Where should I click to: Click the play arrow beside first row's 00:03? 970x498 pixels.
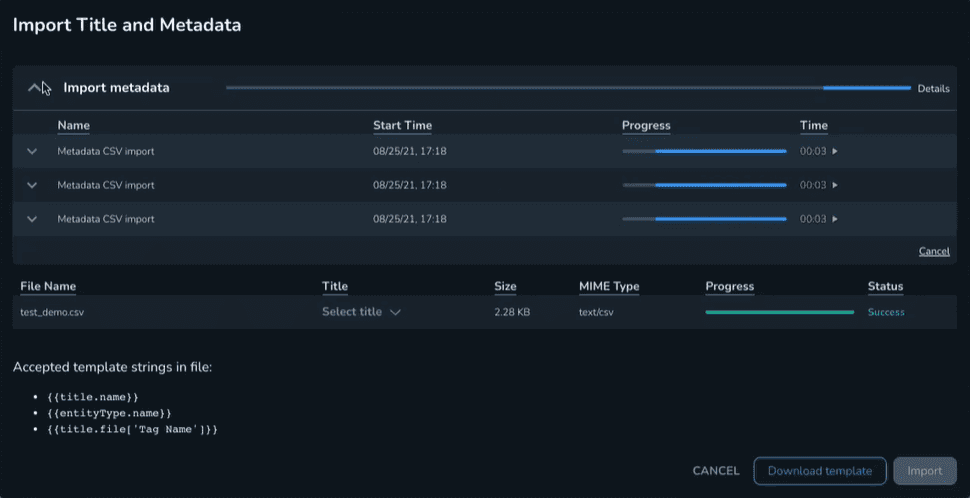click(835, 151)
